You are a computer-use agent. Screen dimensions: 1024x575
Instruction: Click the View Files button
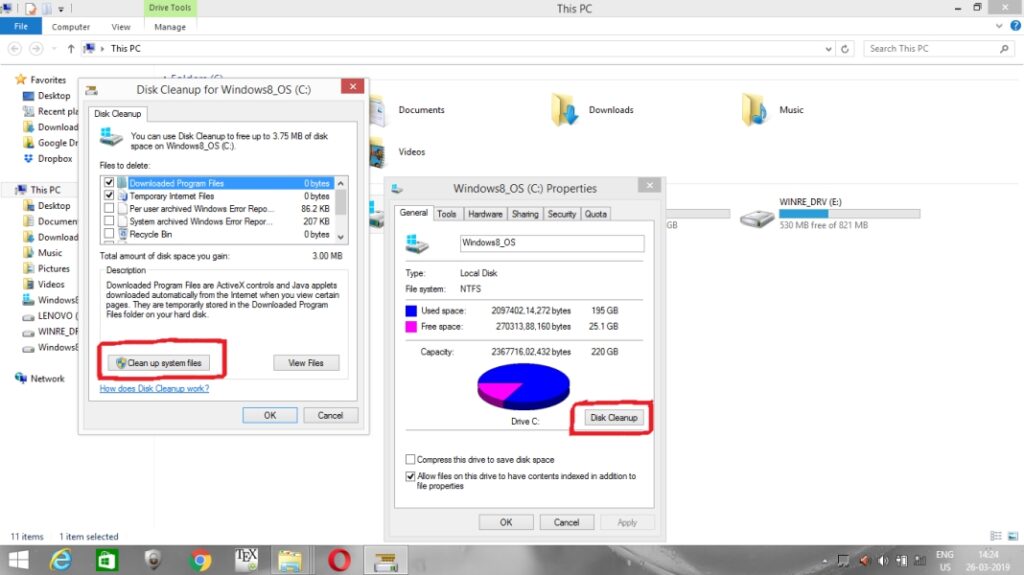[306, 363]
